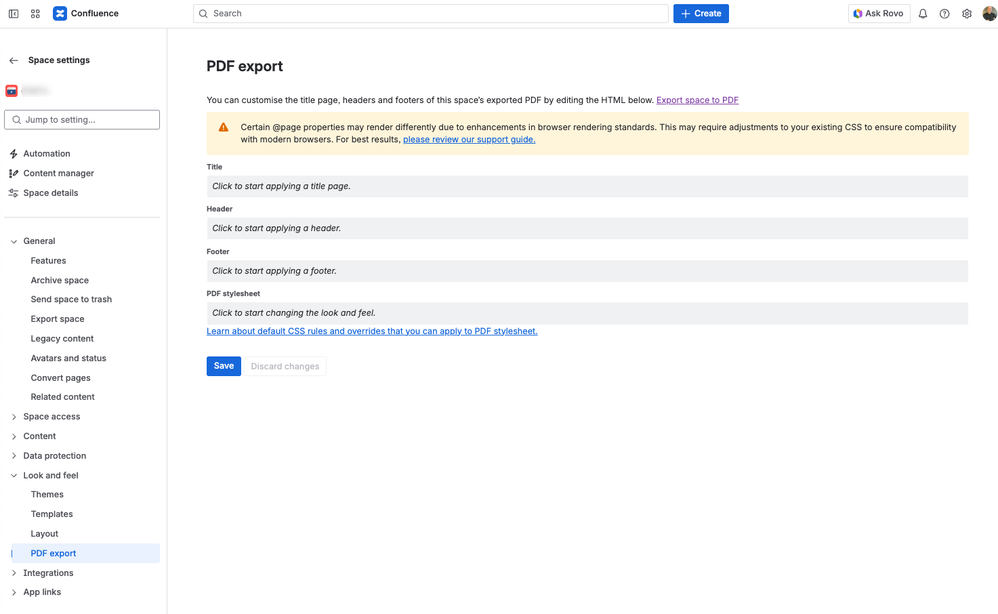Open Space details
The height and width of the screenshot is (614, 998).
point(51,193)
